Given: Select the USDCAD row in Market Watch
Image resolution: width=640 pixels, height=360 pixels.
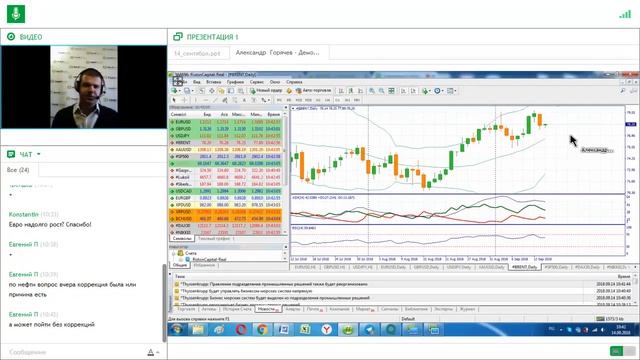Looking at the screenshot, I should (226, 191).
